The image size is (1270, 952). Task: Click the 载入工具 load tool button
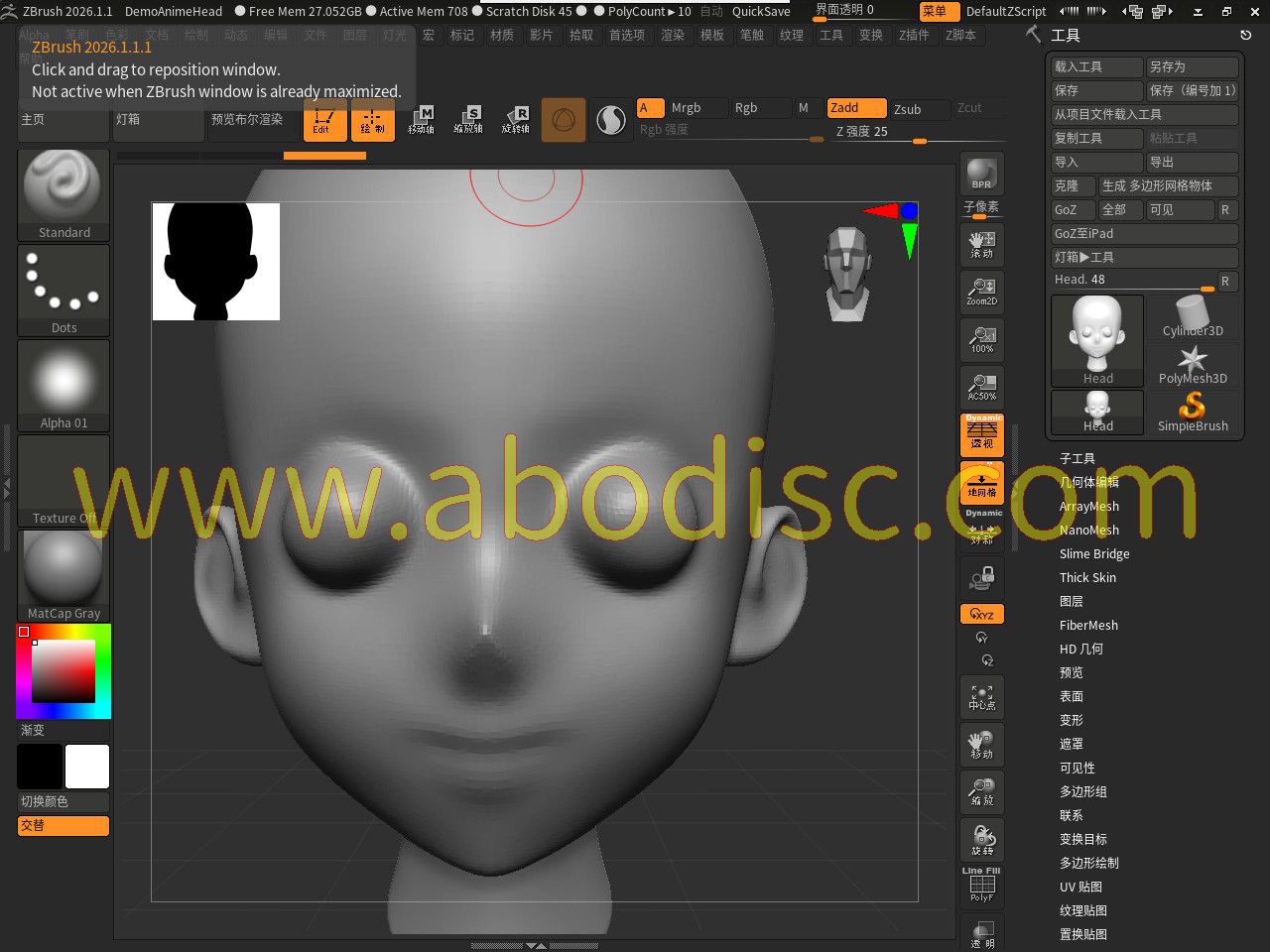click(x=1095, y=66)
